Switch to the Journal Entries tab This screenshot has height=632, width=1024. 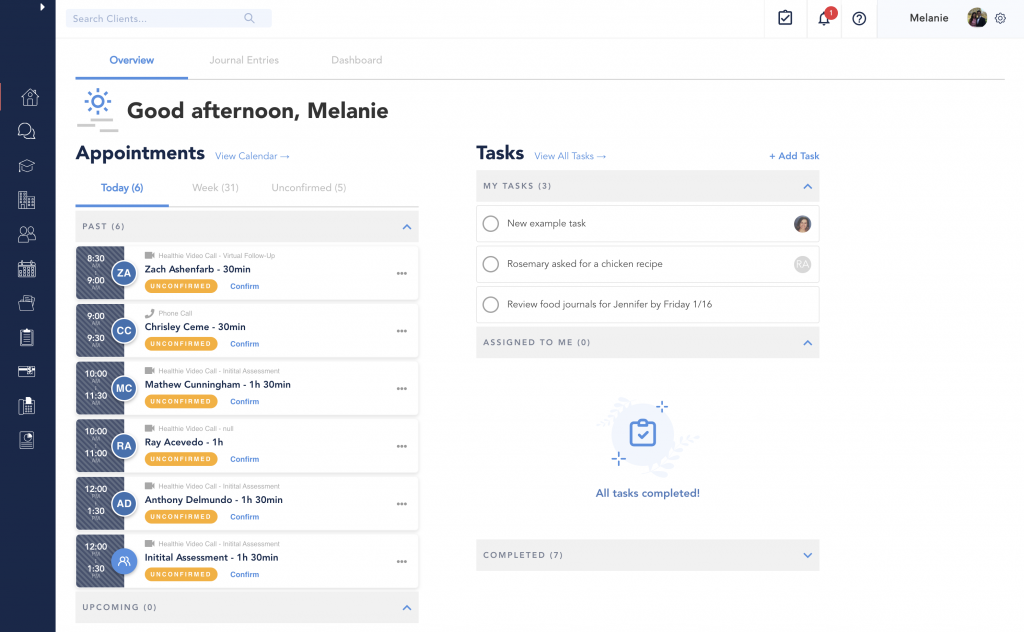pos(244,60)
